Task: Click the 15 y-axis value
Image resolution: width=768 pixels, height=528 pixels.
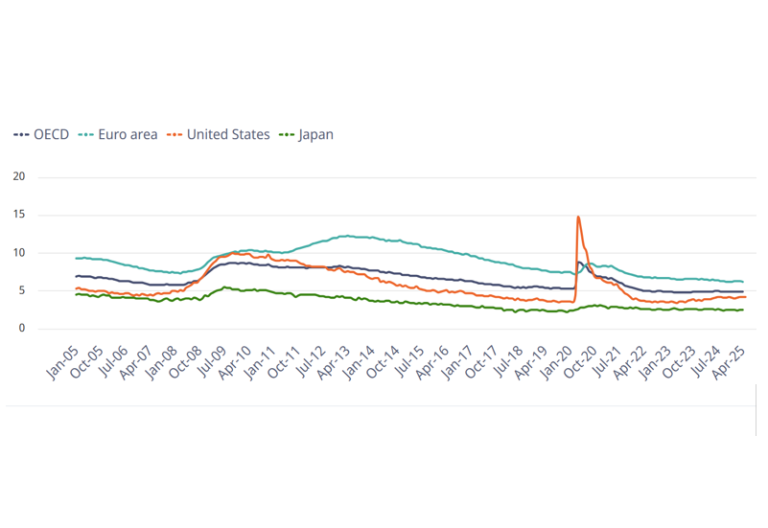Action: tap(17, 215)
